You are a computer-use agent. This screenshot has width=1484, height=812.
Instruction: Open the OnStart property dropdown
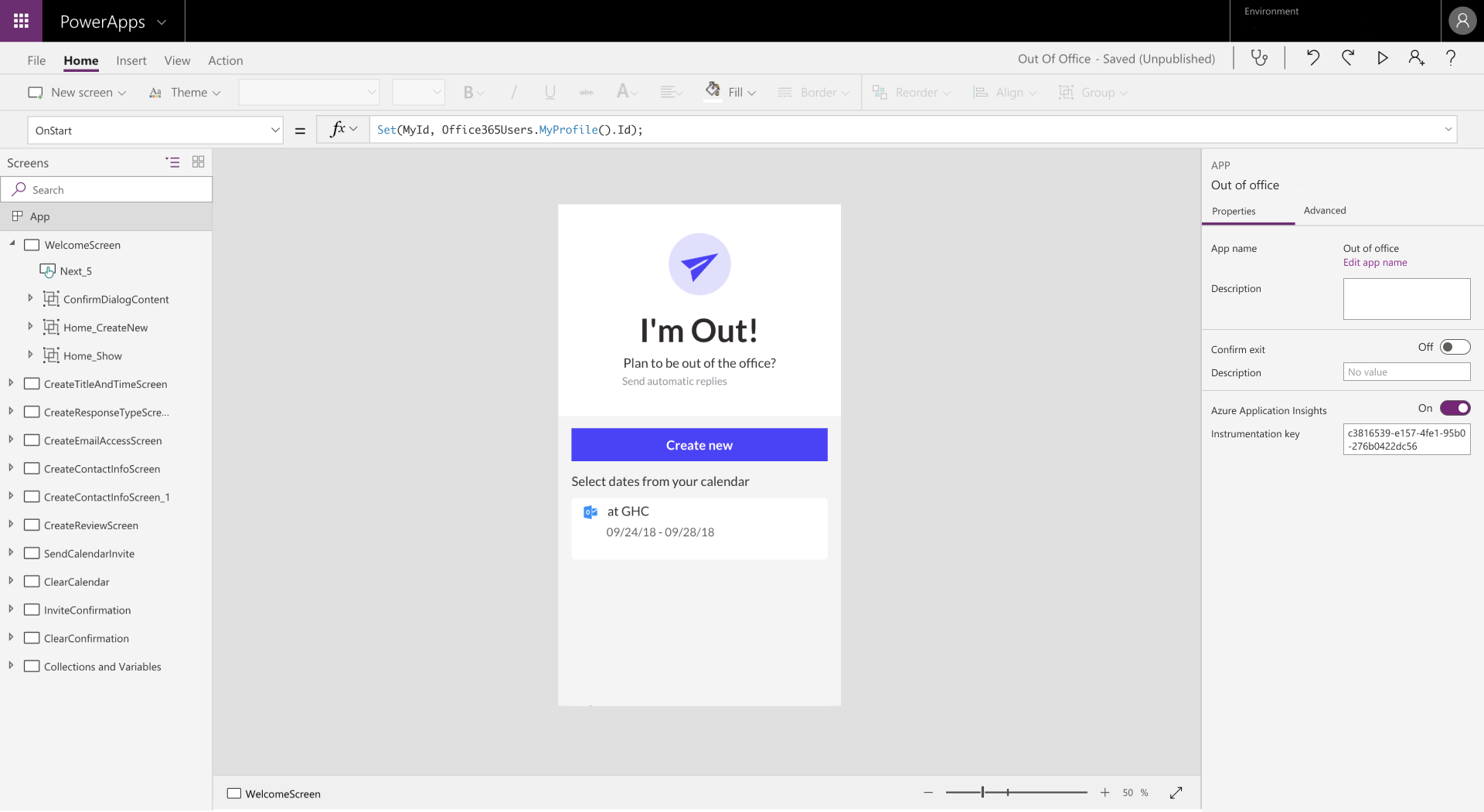click(x=155, y=131)
